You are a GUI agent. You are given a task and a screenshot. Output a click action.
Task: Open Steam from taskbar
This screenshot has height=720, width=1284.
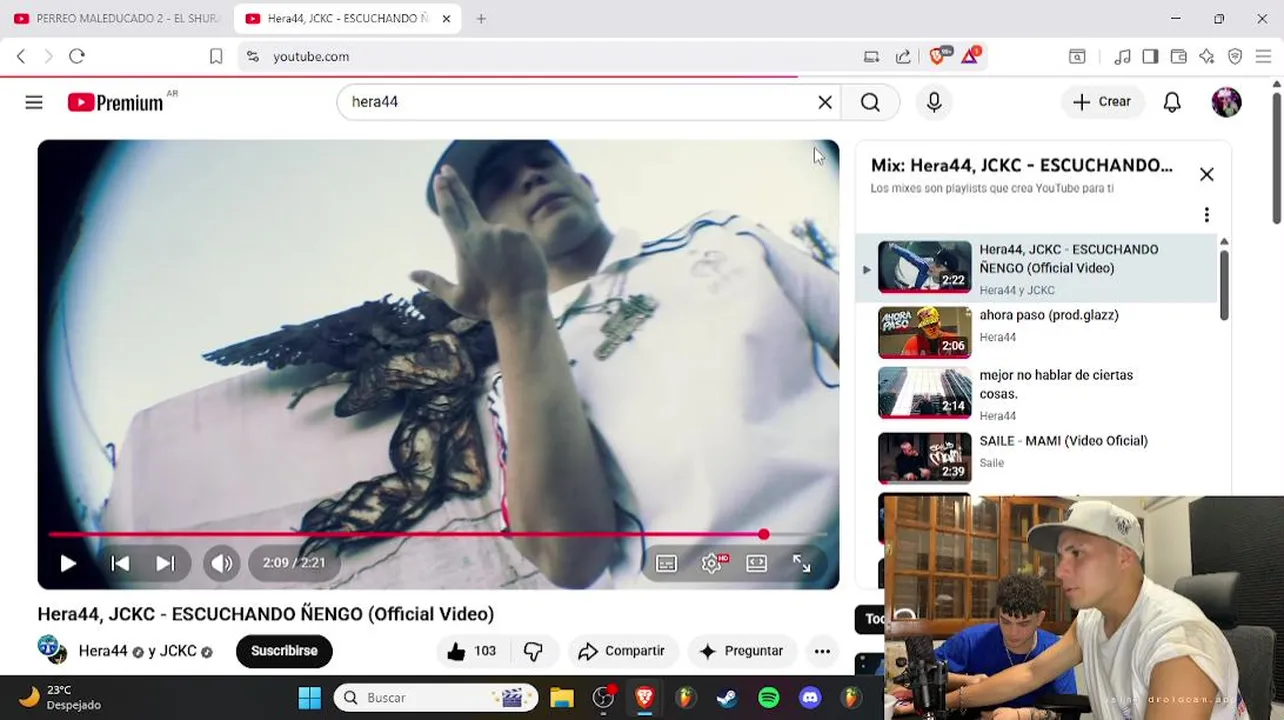tap(727, 697)
